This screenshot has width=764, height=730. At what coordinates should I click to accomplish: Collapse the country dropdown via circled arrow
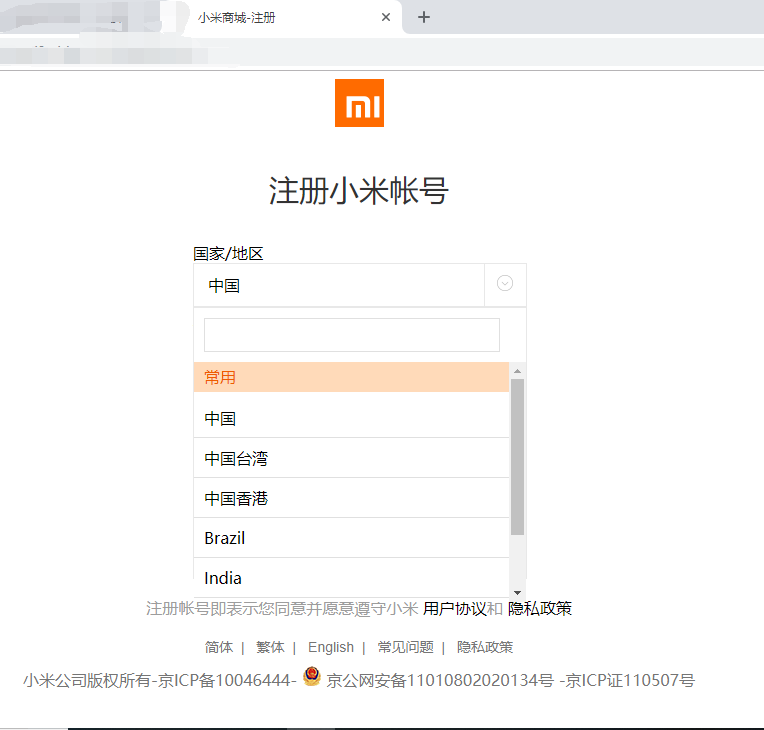point(505,284)
